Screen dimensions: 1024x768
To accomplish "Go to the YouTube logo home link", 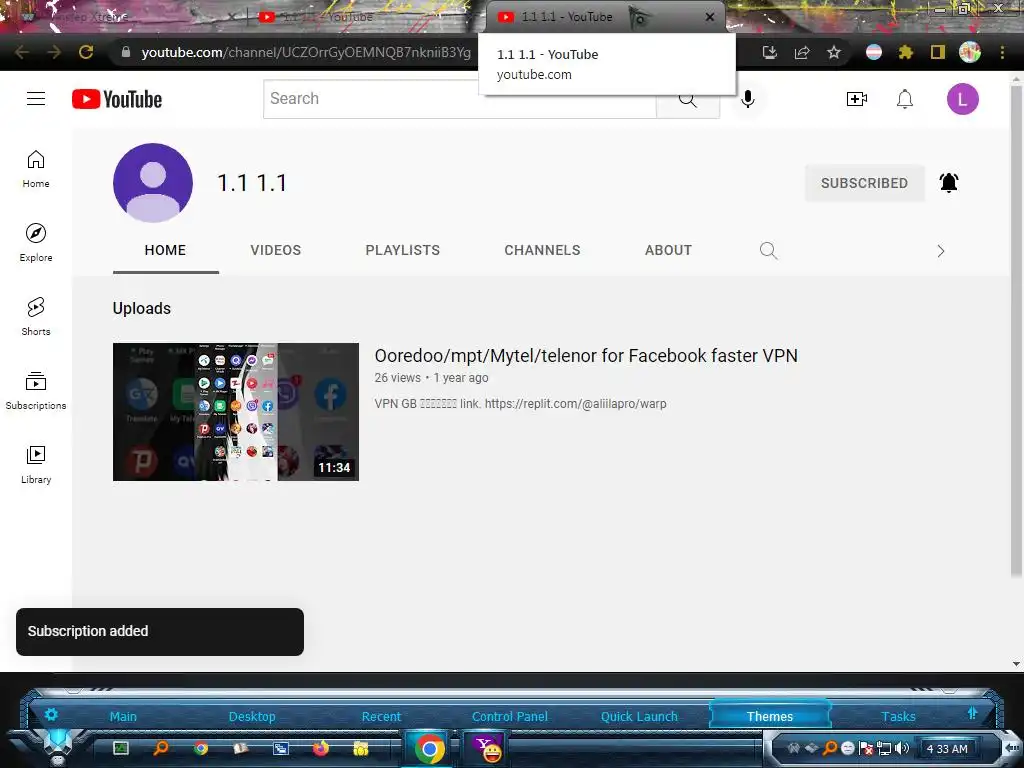I will [117, 99].
